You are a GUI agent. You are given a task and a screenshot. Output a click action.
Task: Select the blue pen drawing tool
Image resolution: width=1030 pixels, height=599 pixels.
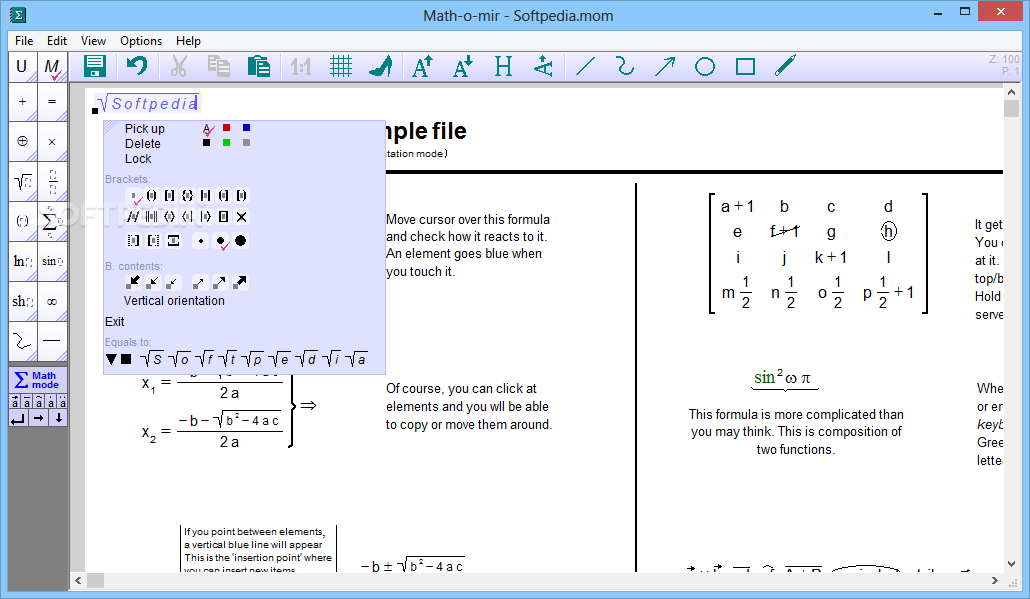point(785,66)
